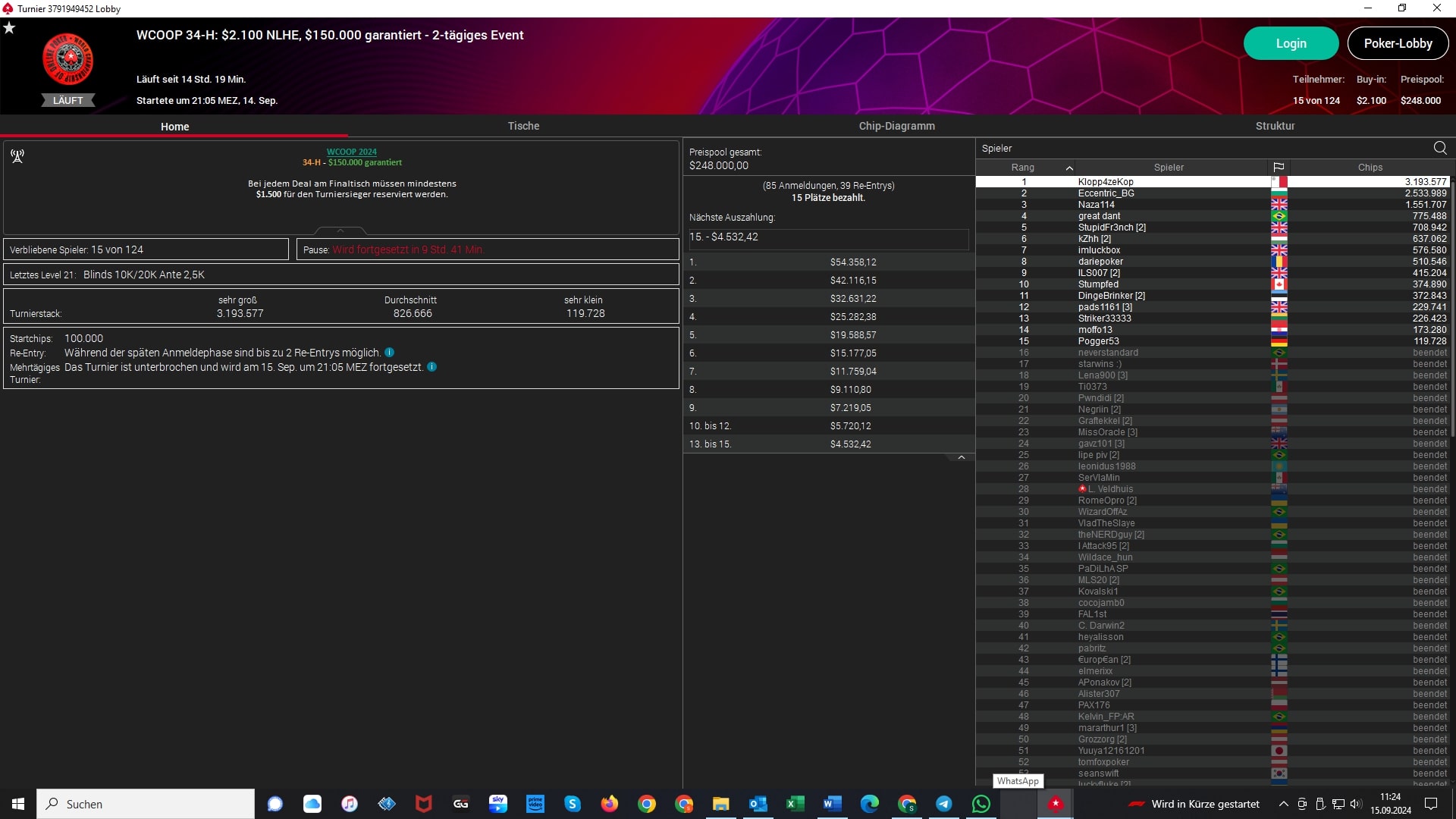Follow the WCOOP 2024 link
The image size is (1456, 819).
[x=351, y=152]
